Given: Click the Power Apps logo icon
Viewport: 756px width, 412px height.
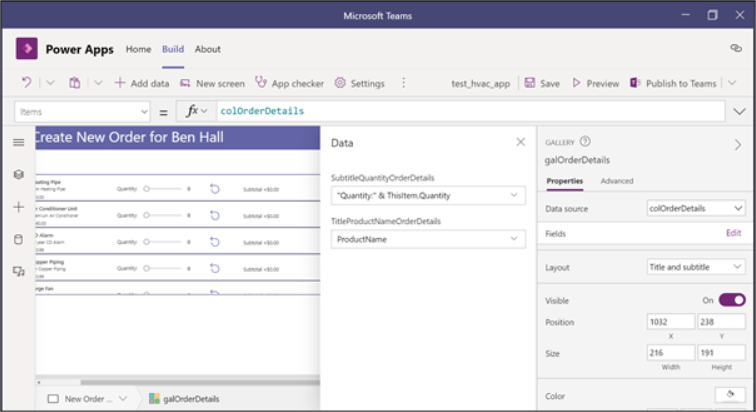Looking at the screenshot, I should tap(27, 49).
